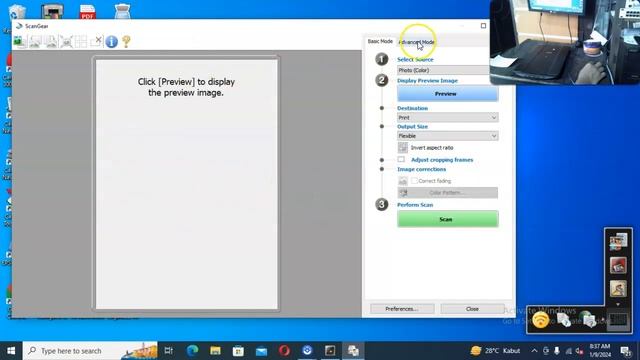Click the document help icon beside the Wi-Fi icon

pos(564,320)
